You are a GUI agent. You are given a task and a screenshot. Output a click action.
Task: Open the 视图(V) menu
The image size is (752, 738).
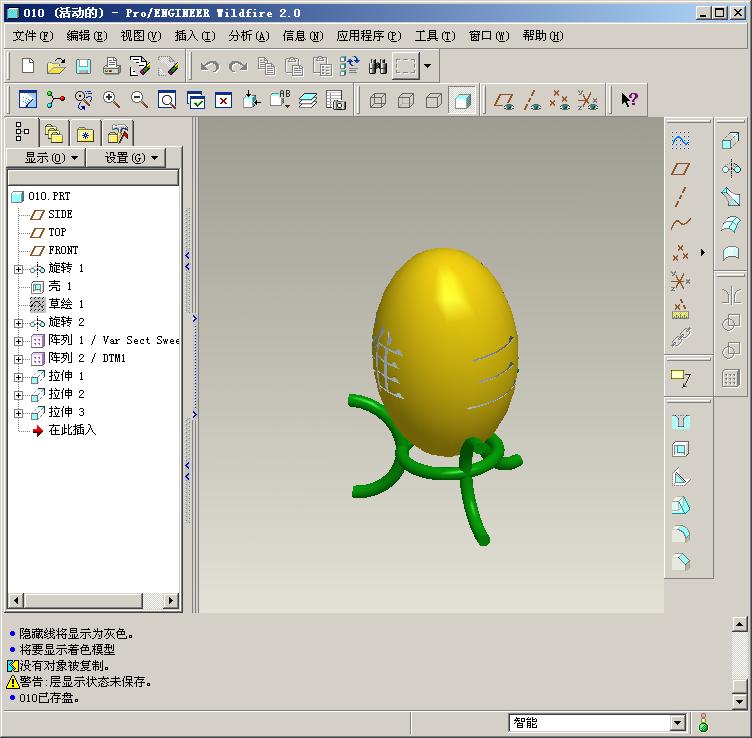pyautogui.click(x=141, y=36)
